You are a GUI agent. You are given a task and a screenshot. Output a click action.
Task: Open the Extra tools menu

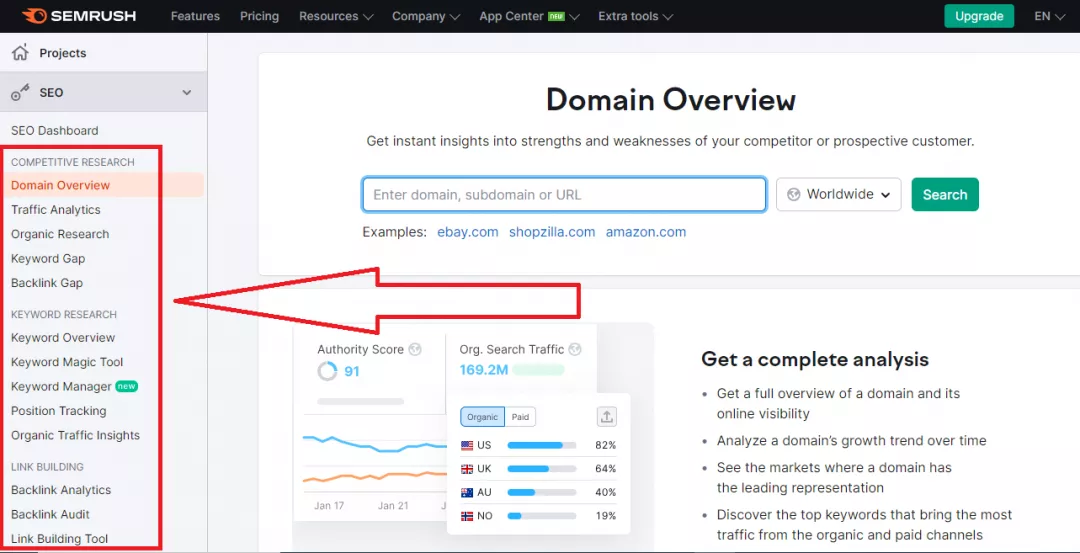point(636,16)
